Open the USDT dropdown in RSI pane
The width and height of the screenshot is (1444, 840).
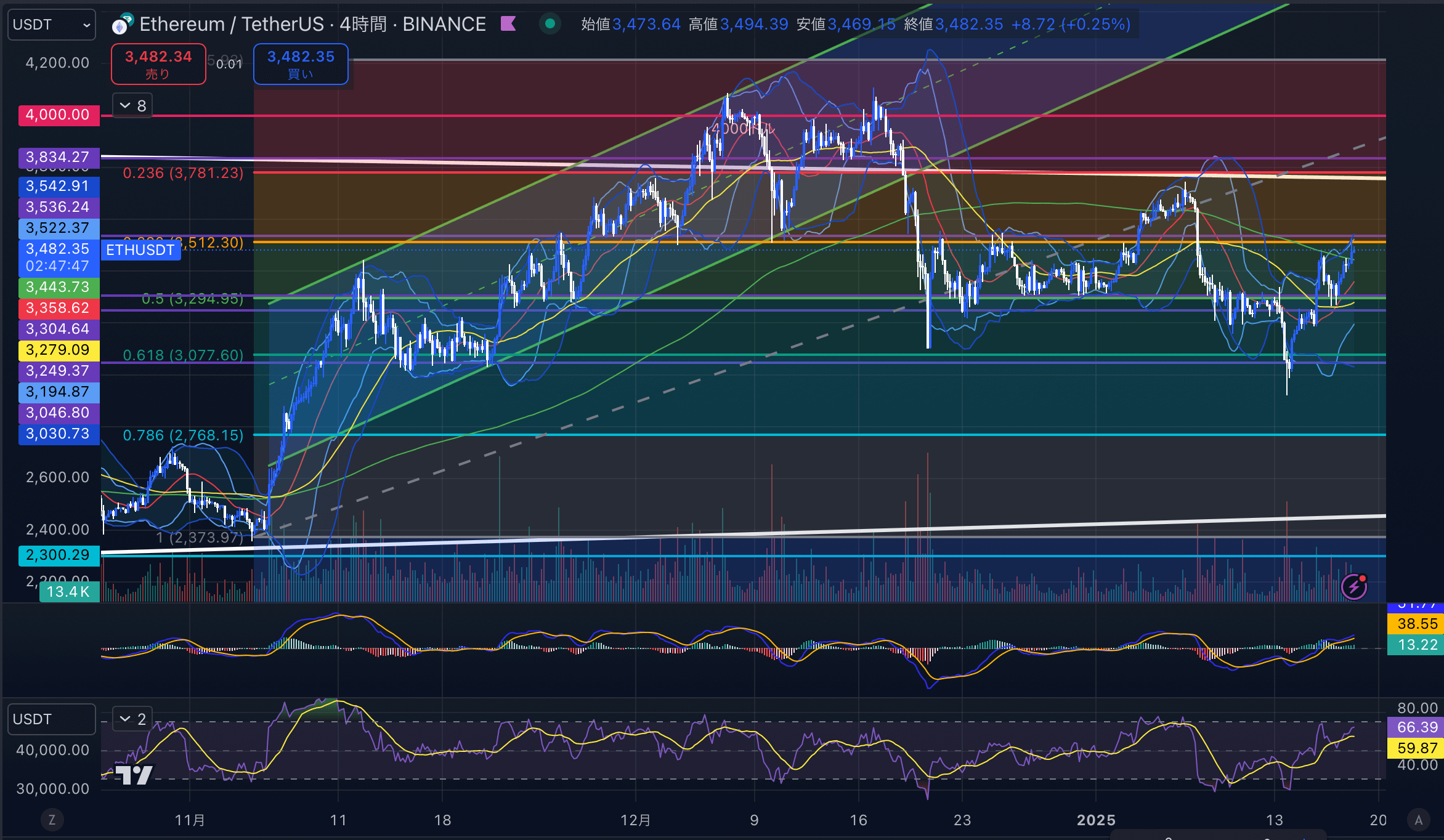(x=52, y=719)
